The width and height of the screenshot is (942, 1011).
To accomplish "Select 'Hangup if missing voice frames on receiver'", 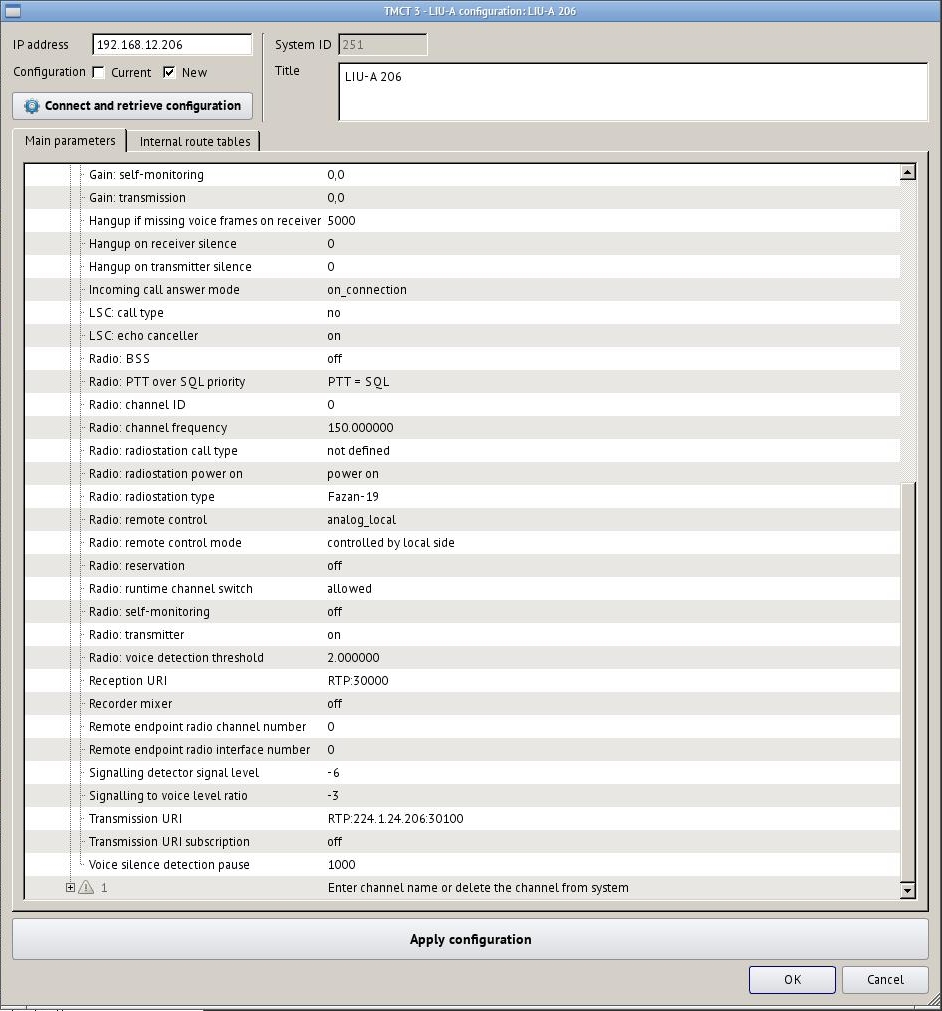I will (462, 221).
